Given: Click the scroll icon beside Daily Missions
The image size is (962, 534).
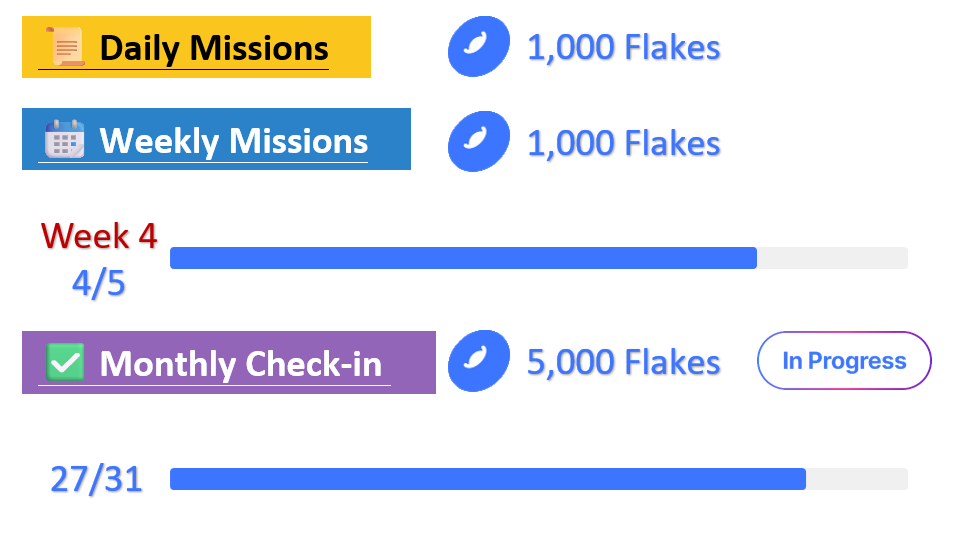Looking at the screenshot, I should pos(67,47).
